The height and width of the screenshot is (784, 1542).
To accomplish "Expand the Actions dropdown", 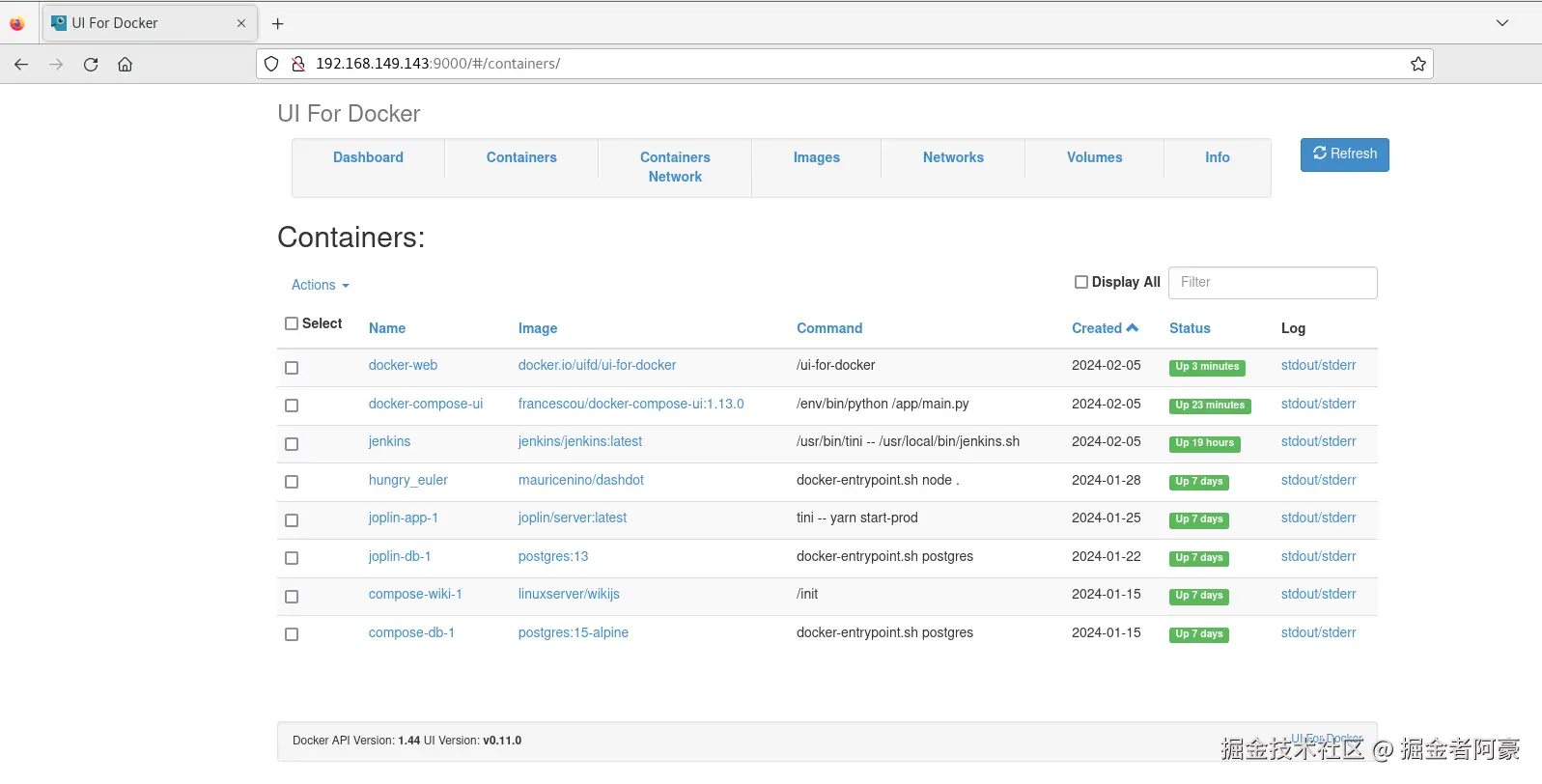I will coord(321,285).
